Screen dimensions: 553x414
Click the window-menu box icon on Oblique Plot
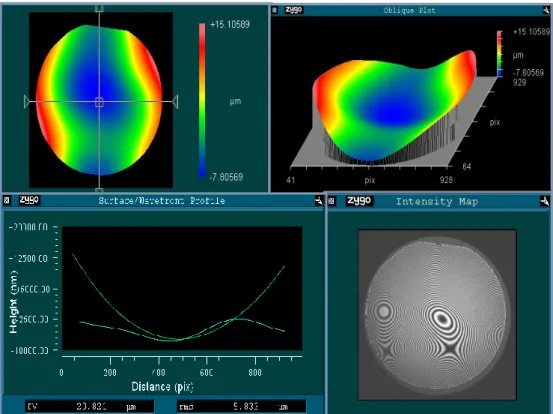(x=275, y=10)
